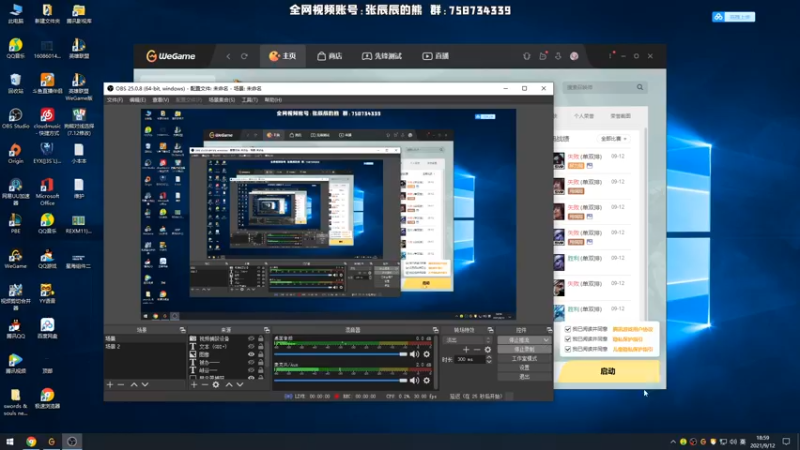Adjust transition duration 300 ms stepper
Image resolution: width=800 pixels, height=450 pixels.
(x=489, y=359)
